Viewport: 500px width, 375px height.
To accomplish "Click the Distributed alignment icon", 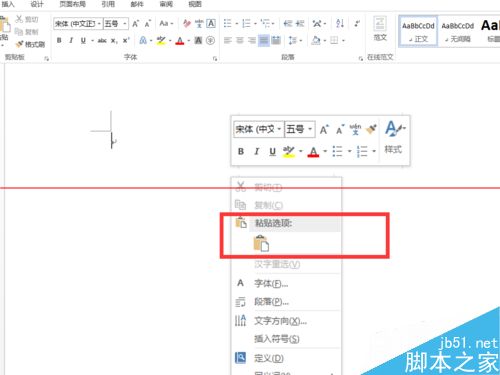I will point(276,41).
